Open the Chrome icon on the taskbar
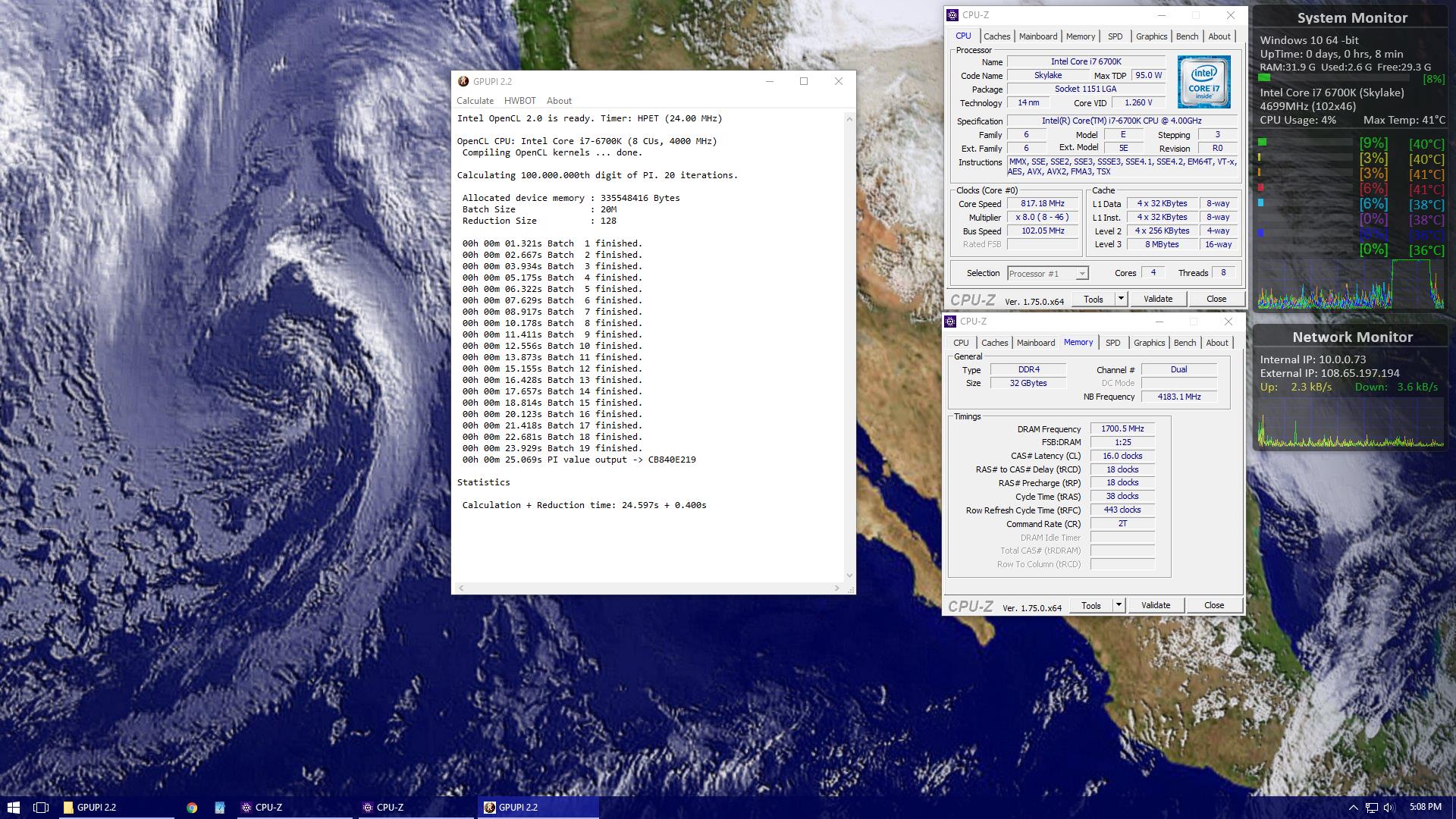Viewport: 1456px width, 819px height. tap(192, 808)
